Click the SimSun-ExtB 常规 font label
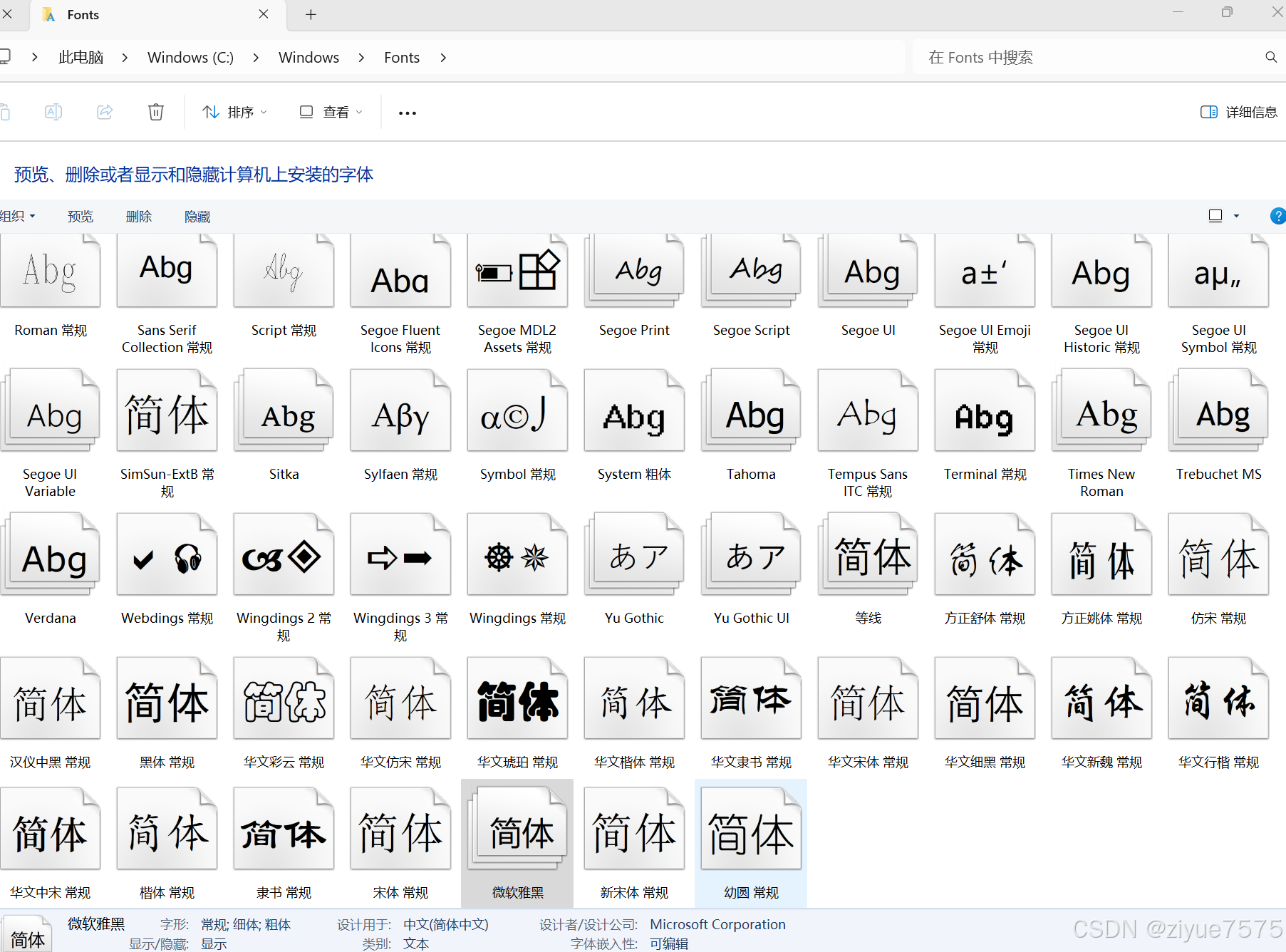Image resolution: width=1286 pixels, height=952 pixels. [167, 482]
